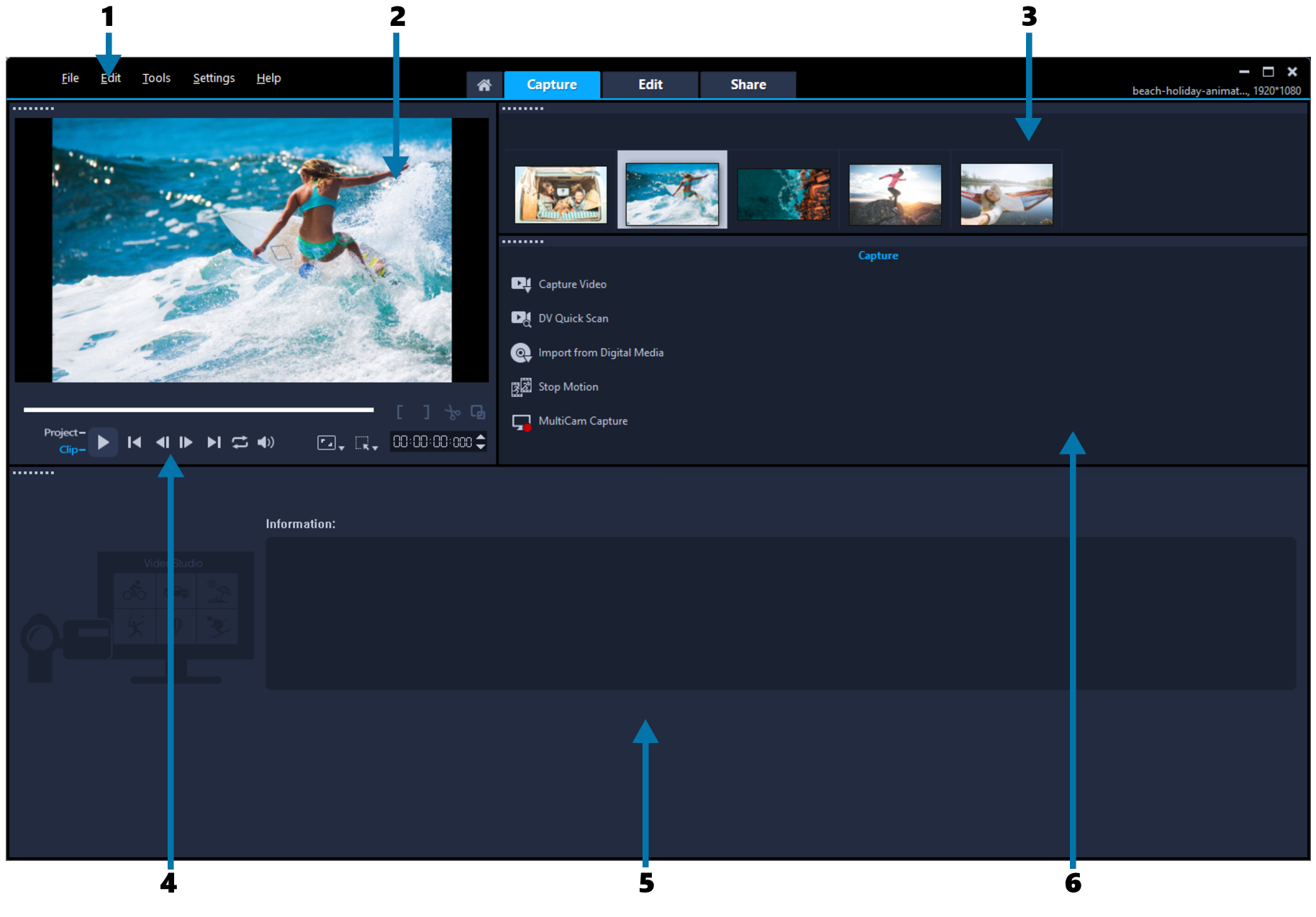
Task: Start a Stop Motion project
Action: [568, 386]
